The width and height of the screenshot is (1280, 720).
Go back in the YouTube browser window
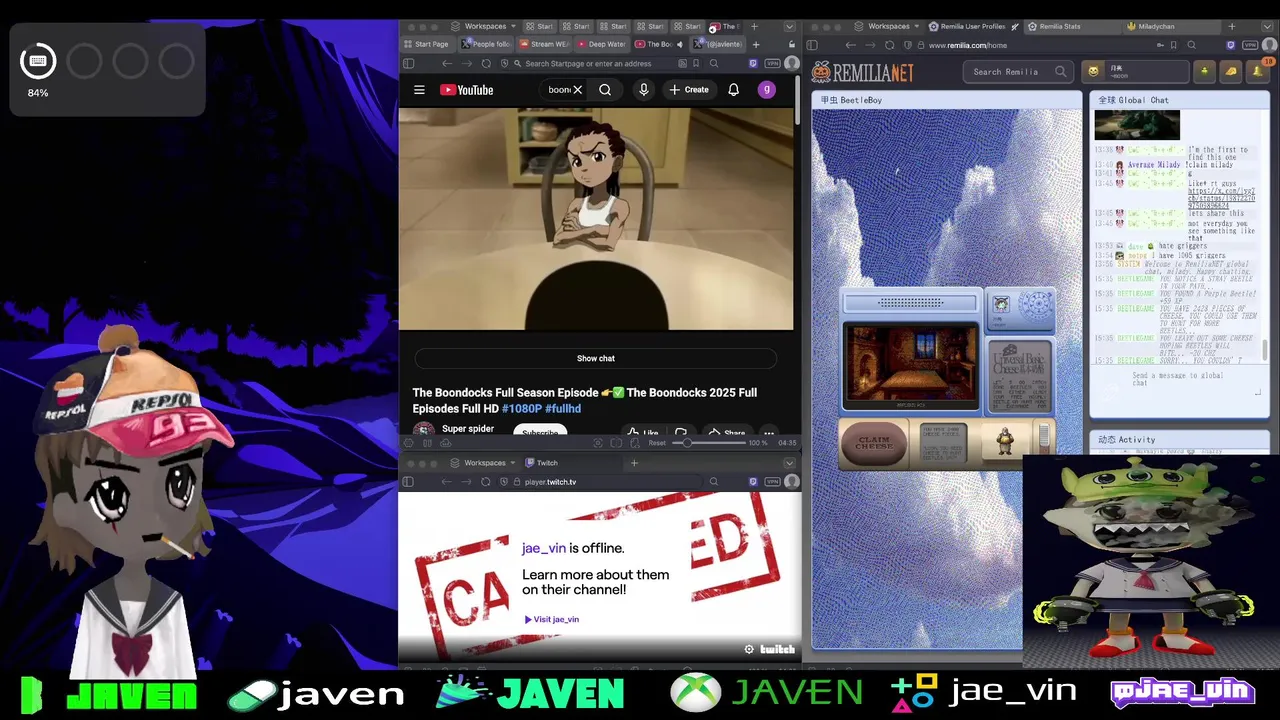point(447,63)
